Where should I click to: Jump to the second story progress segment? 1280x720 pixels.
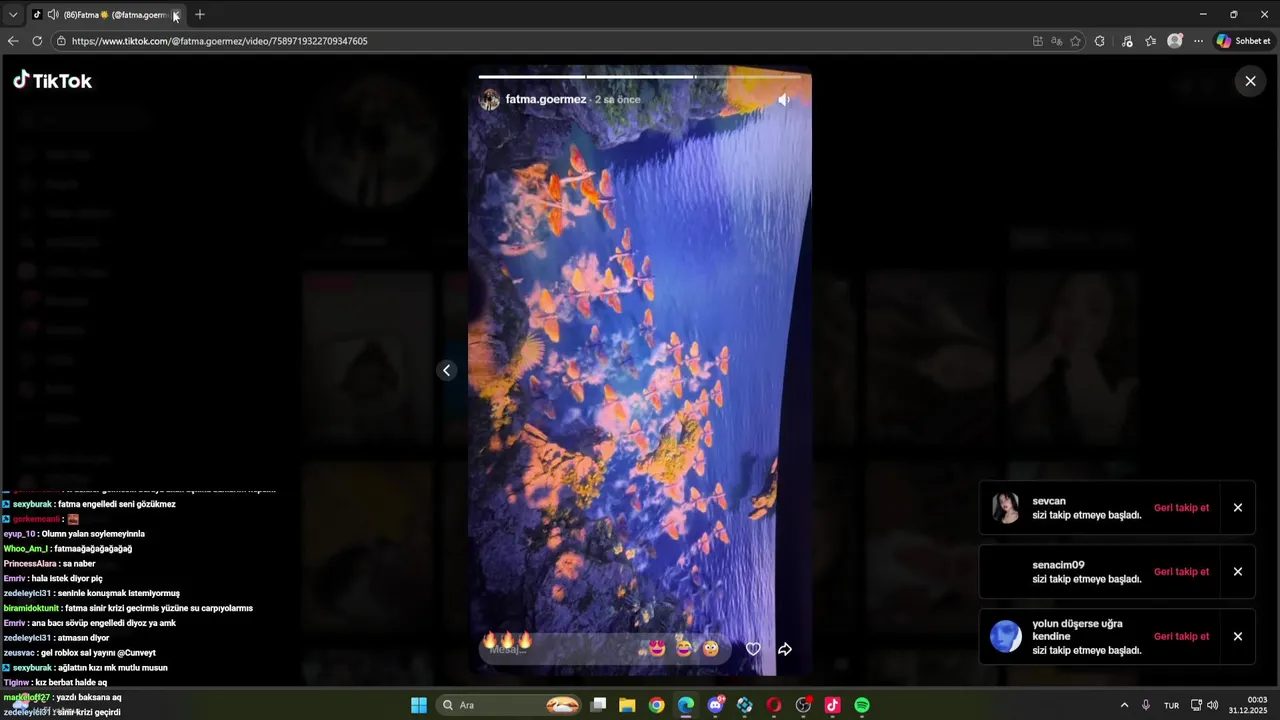pos(639,76)
